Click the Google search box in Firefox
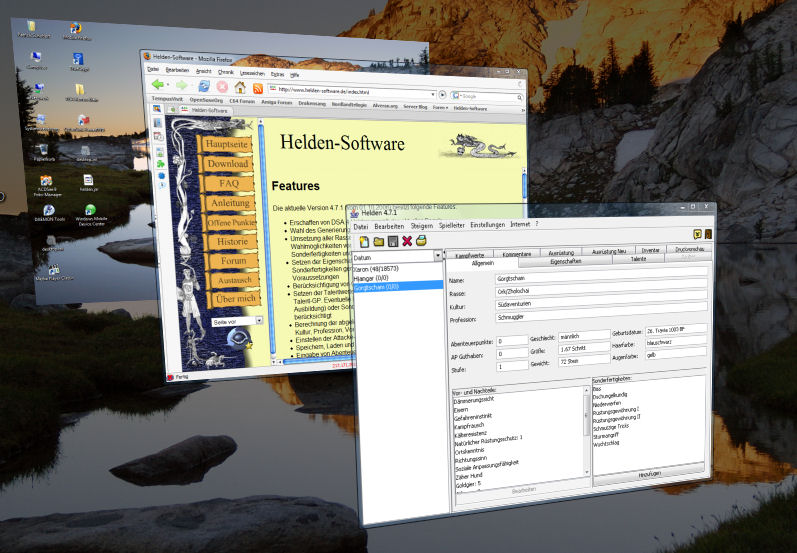This screenshot has width=797, height=553. coord(487,96)
